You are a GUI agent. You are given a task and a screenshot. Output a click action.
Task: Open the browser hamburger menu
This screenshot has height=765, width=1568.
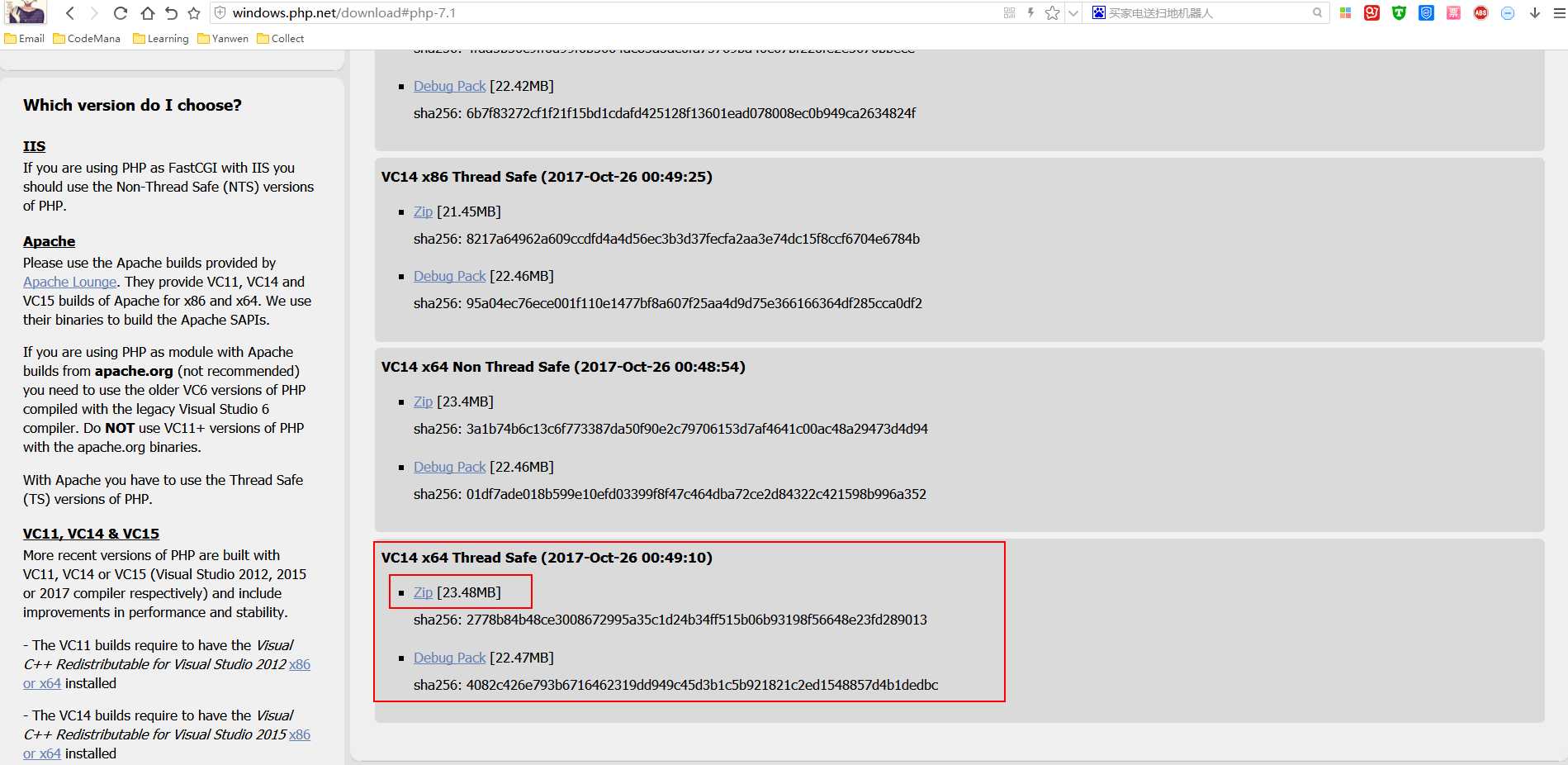point(1559,12)
